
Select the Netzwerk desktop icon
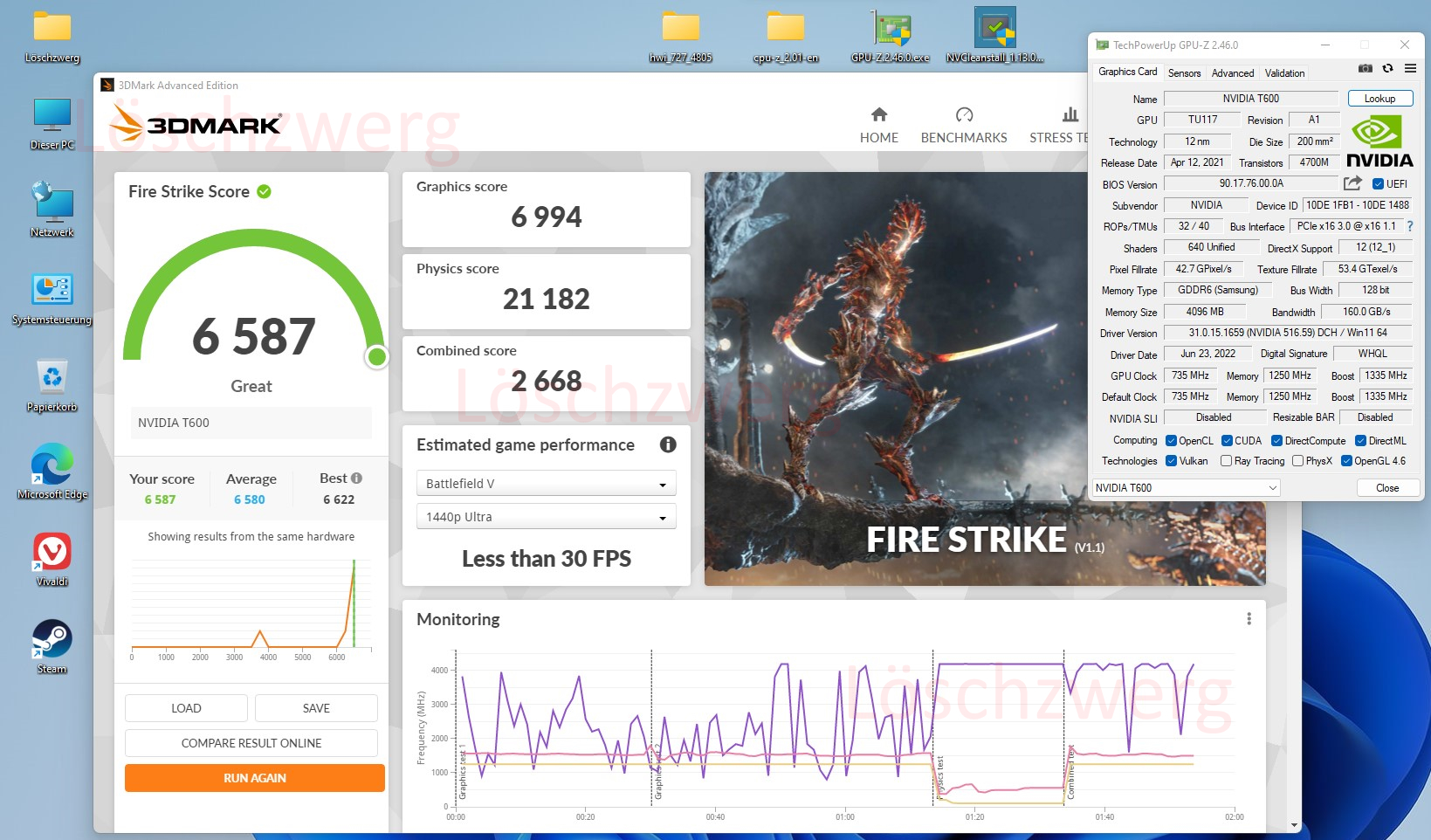[52, 210]
